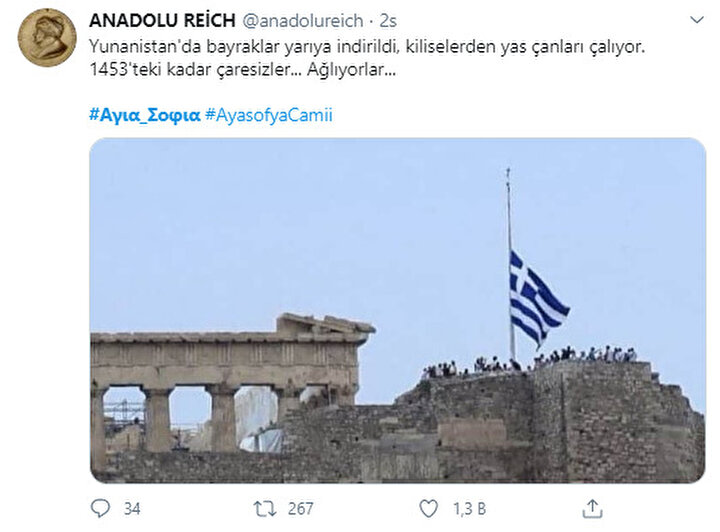Follow the #AyasofyaCamii hashtag
The image size is (720, 532).
click(x=269, y=115)
